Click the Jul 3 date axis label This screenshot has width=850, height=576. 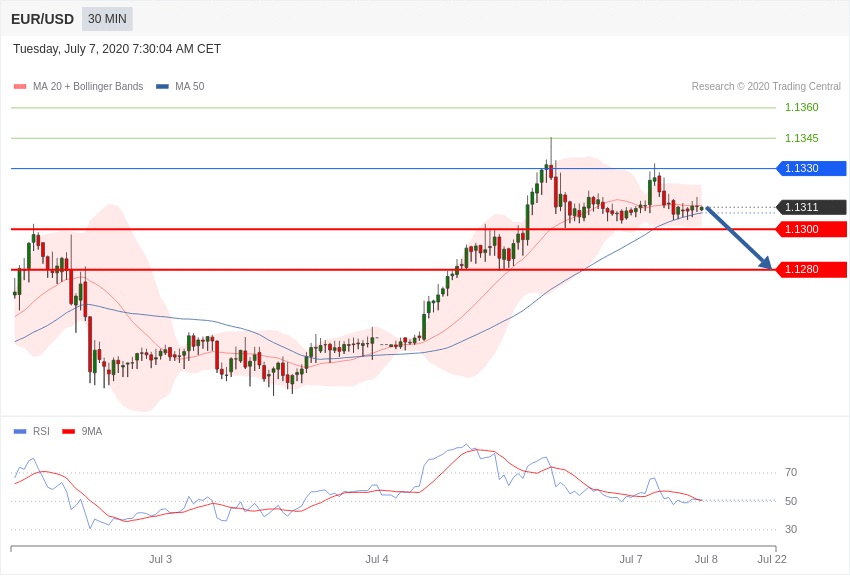click(160, 559)
